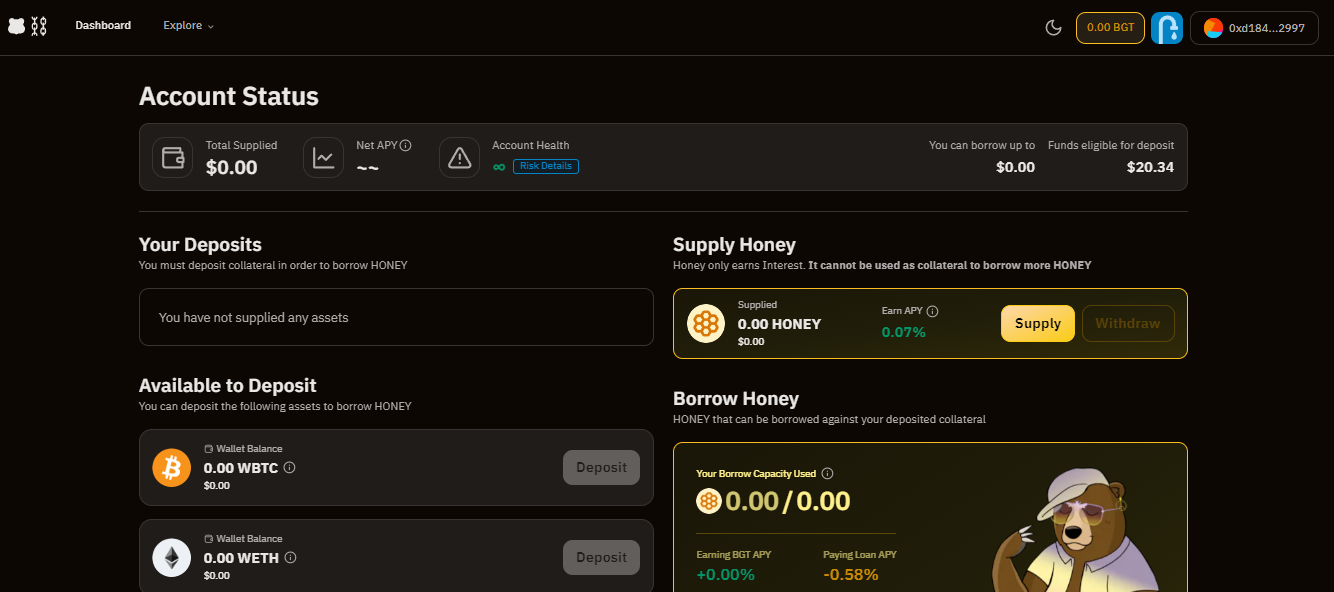Image resolution: width=1334 pixels, height=592 pixels.
Task: Click the info icon by Your Borrow Capacity Used
Action: [827, 474]
